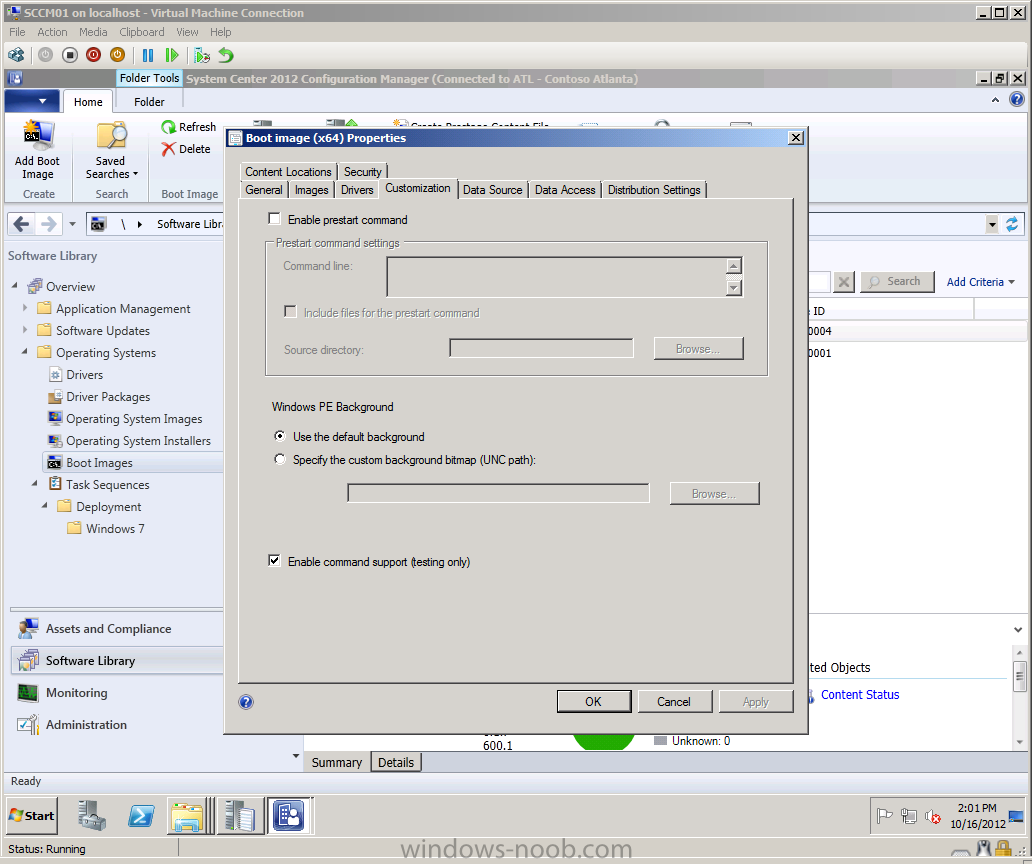This screenshot has height=864, width=1032.
Task: Select Use the default background radio
Action: [280, 436]
